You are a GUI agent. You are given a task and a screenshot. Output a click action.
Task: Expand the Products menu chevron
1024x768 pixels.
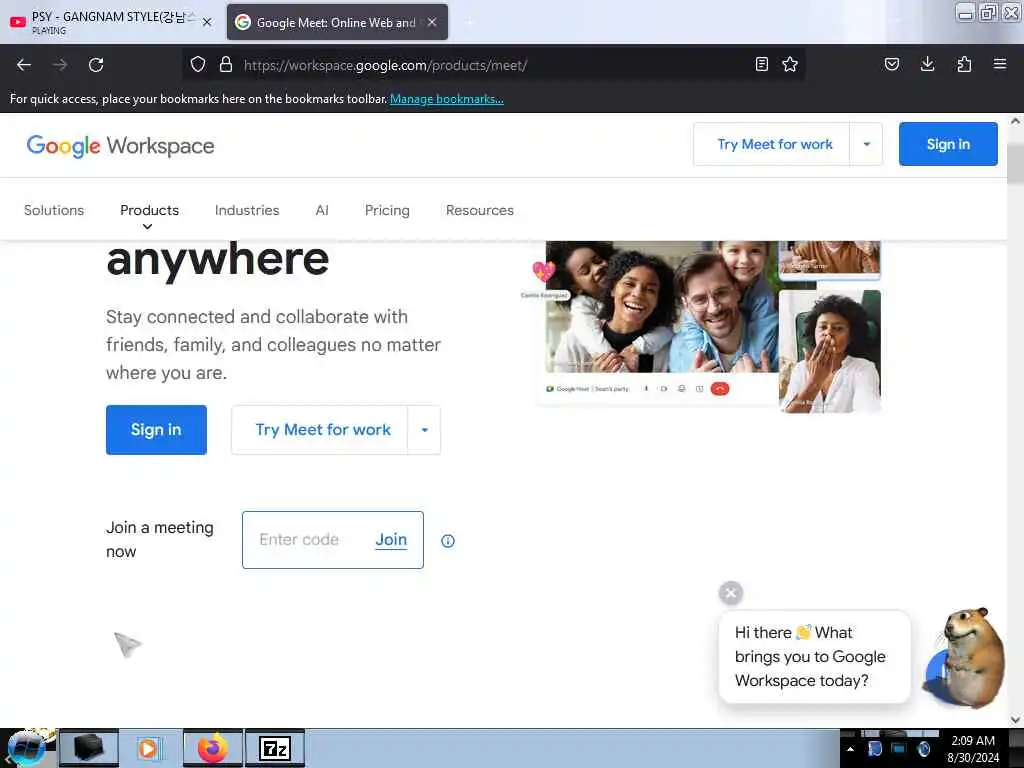[148, 227]
